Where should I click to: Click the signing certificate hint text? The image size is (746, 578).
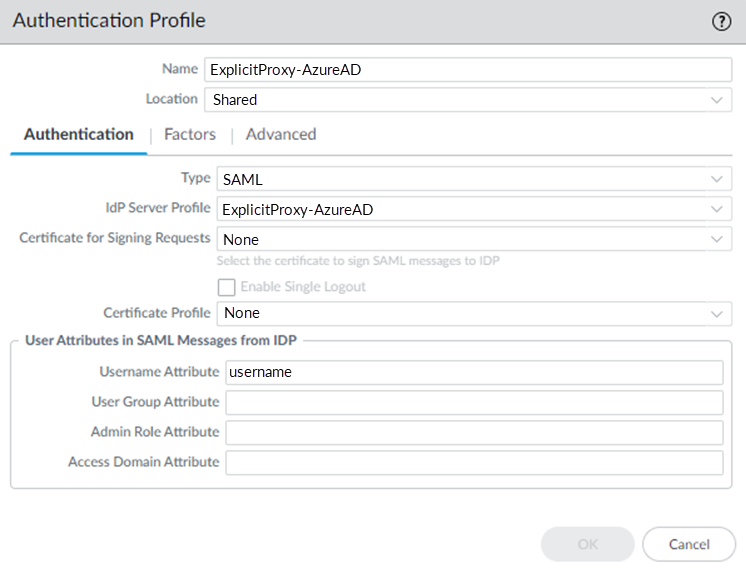point(358,261)
